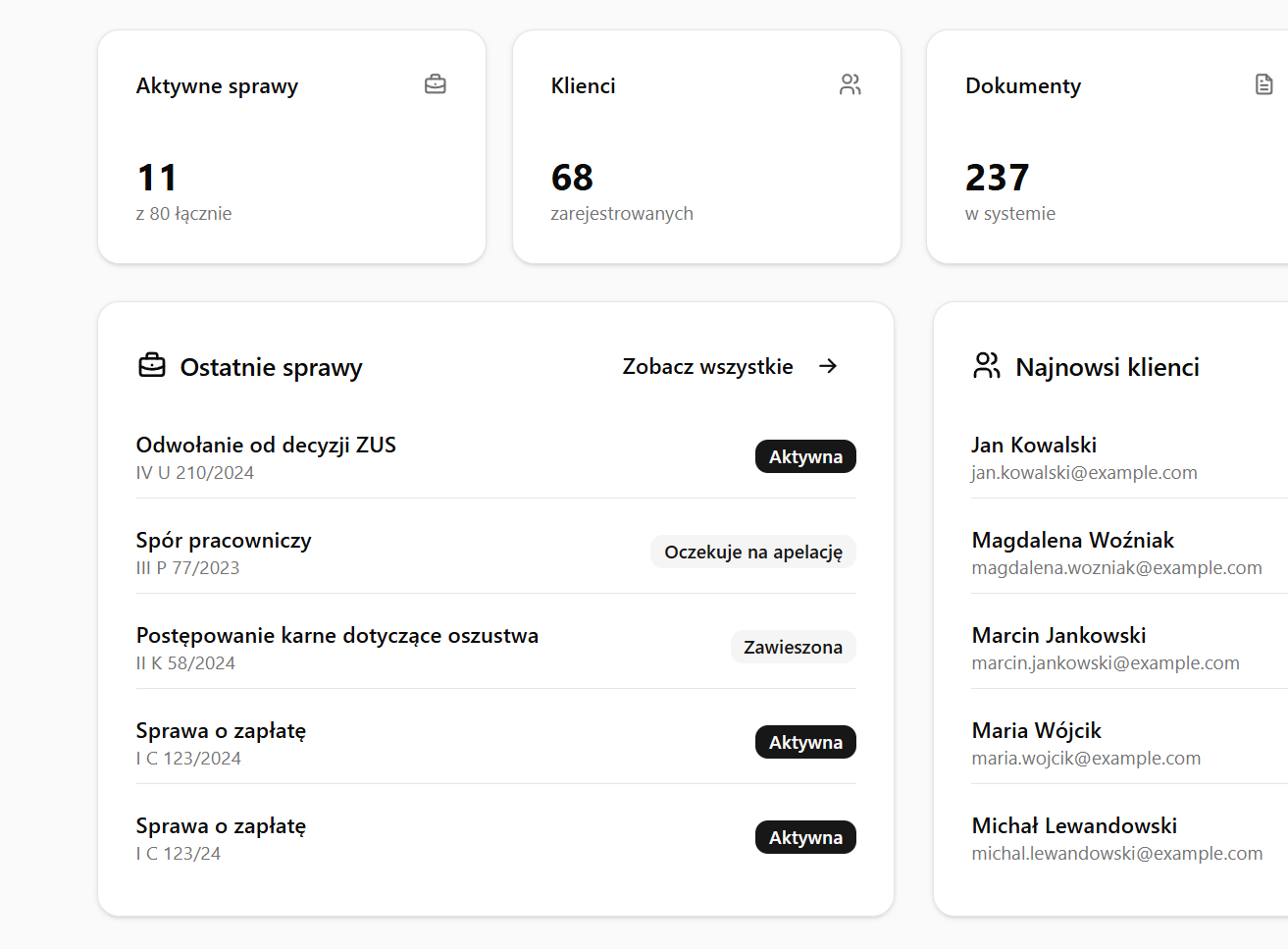Open Sprawa o zapłatę I C 123/2024
The width and height of the screenshot is (1288, 949).
221,731
